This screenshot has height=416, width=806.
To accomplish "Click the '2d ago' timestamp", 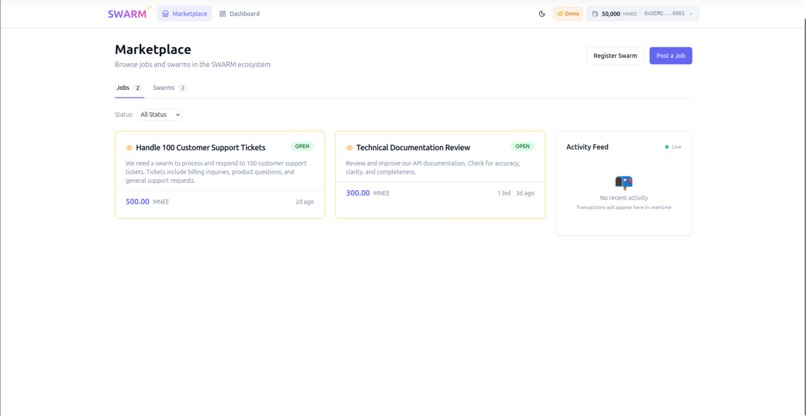I will tap(304, 202).
